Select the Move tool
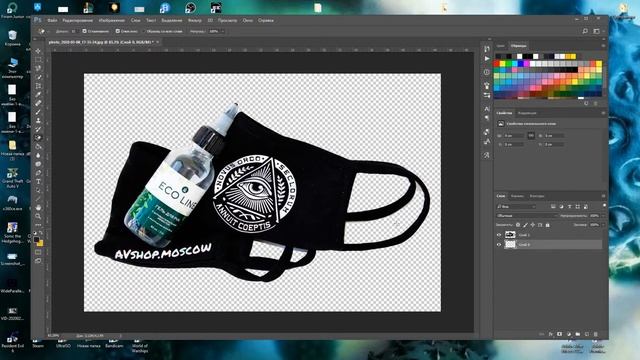This screenshot has width=640, height=360. click(38, 51)
